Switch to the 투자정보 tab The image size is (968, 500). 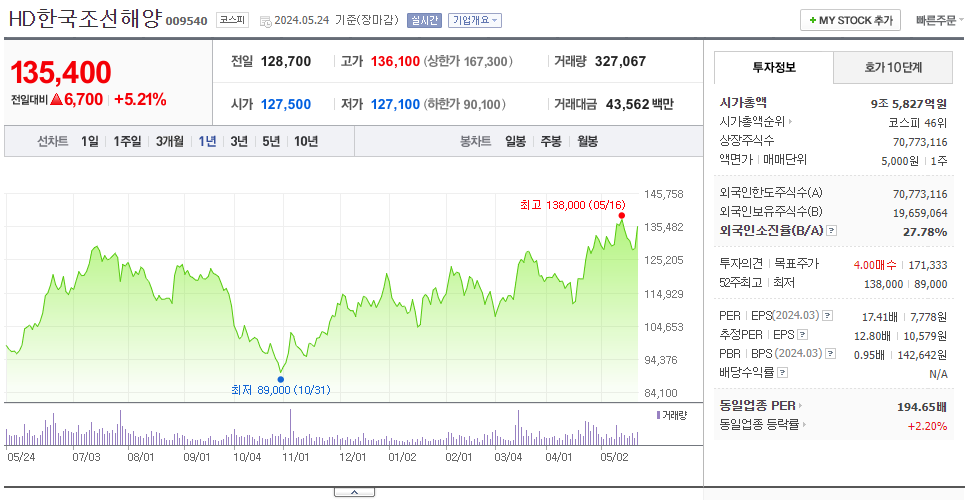point(774,67)
